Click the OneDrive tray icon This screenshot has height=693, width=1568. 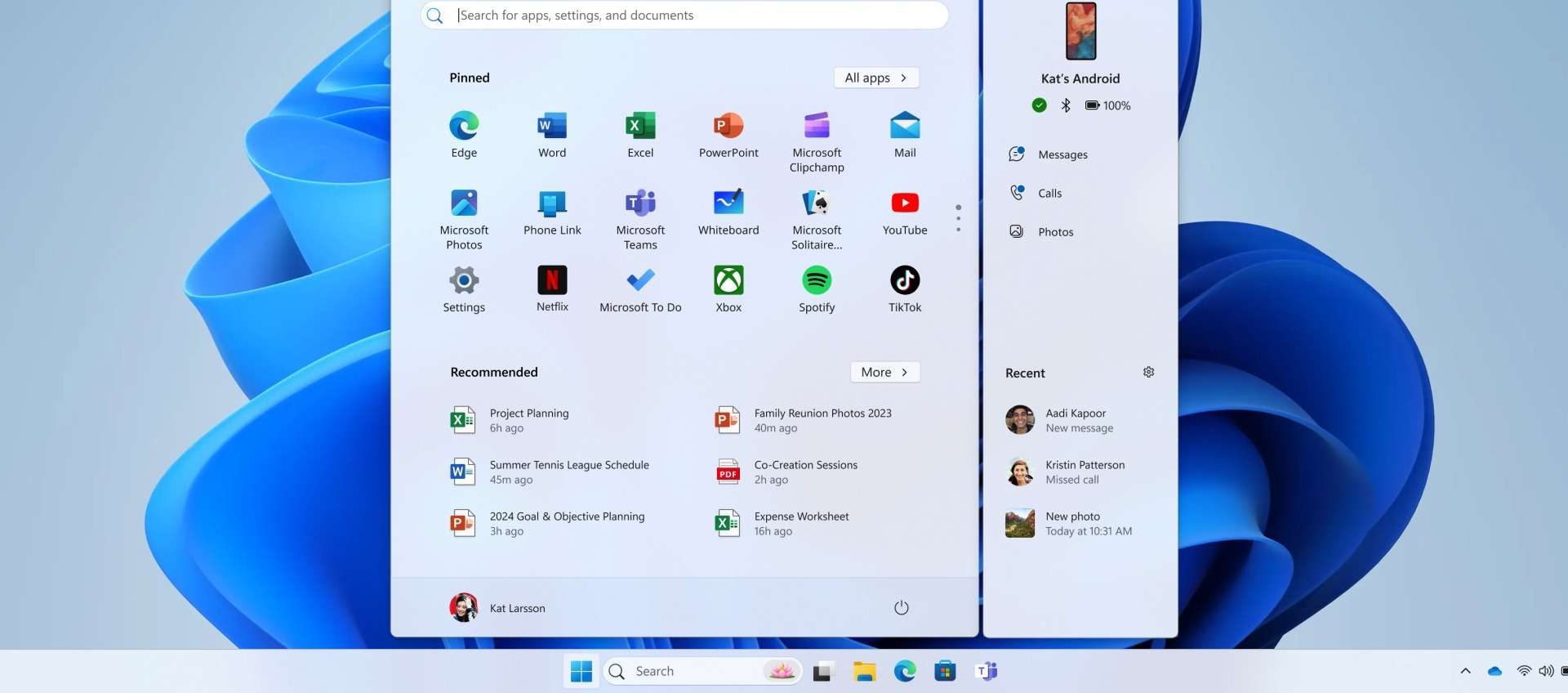click(x=1494, y=671)
